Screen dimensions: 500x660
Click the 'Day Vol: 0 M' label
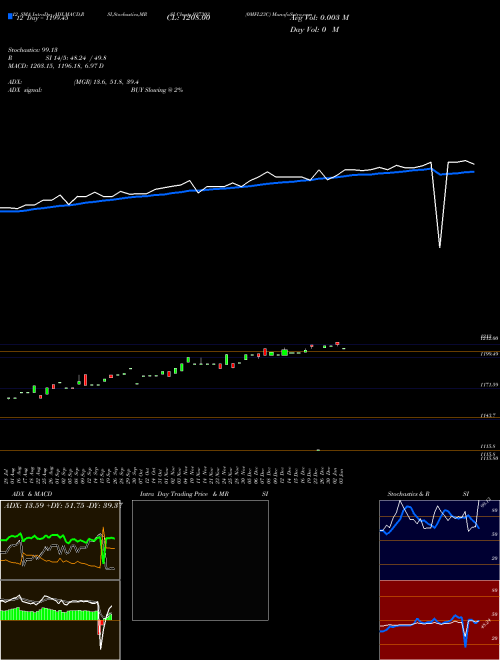click(x=314, y=29)
